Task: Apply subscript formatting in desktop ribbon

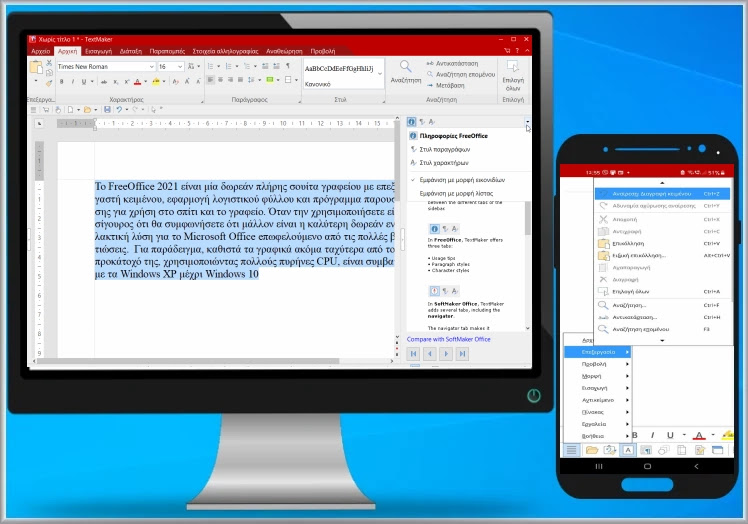Action: coord(116,82)
